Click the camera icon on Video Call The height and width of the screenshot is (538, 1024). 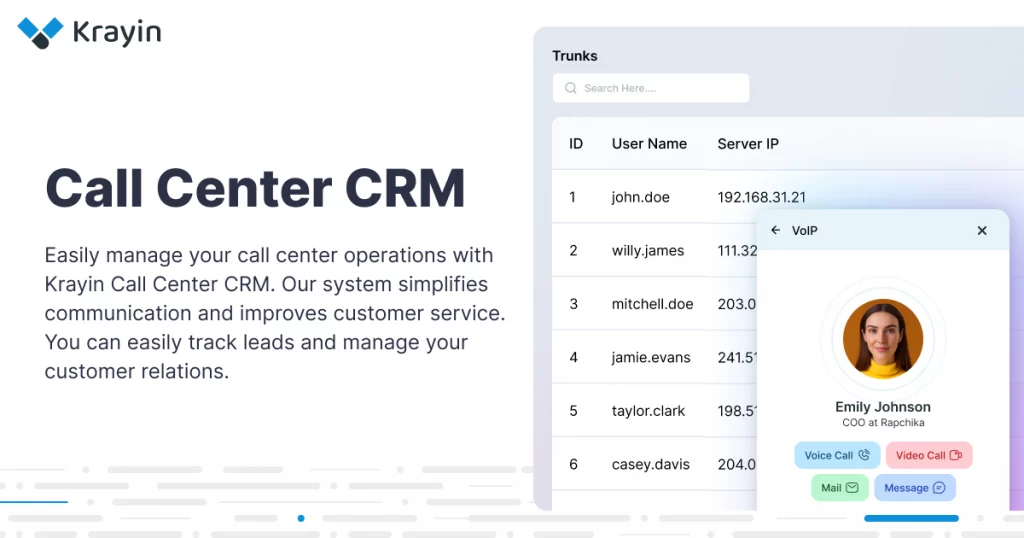click(x=956, y=455)
